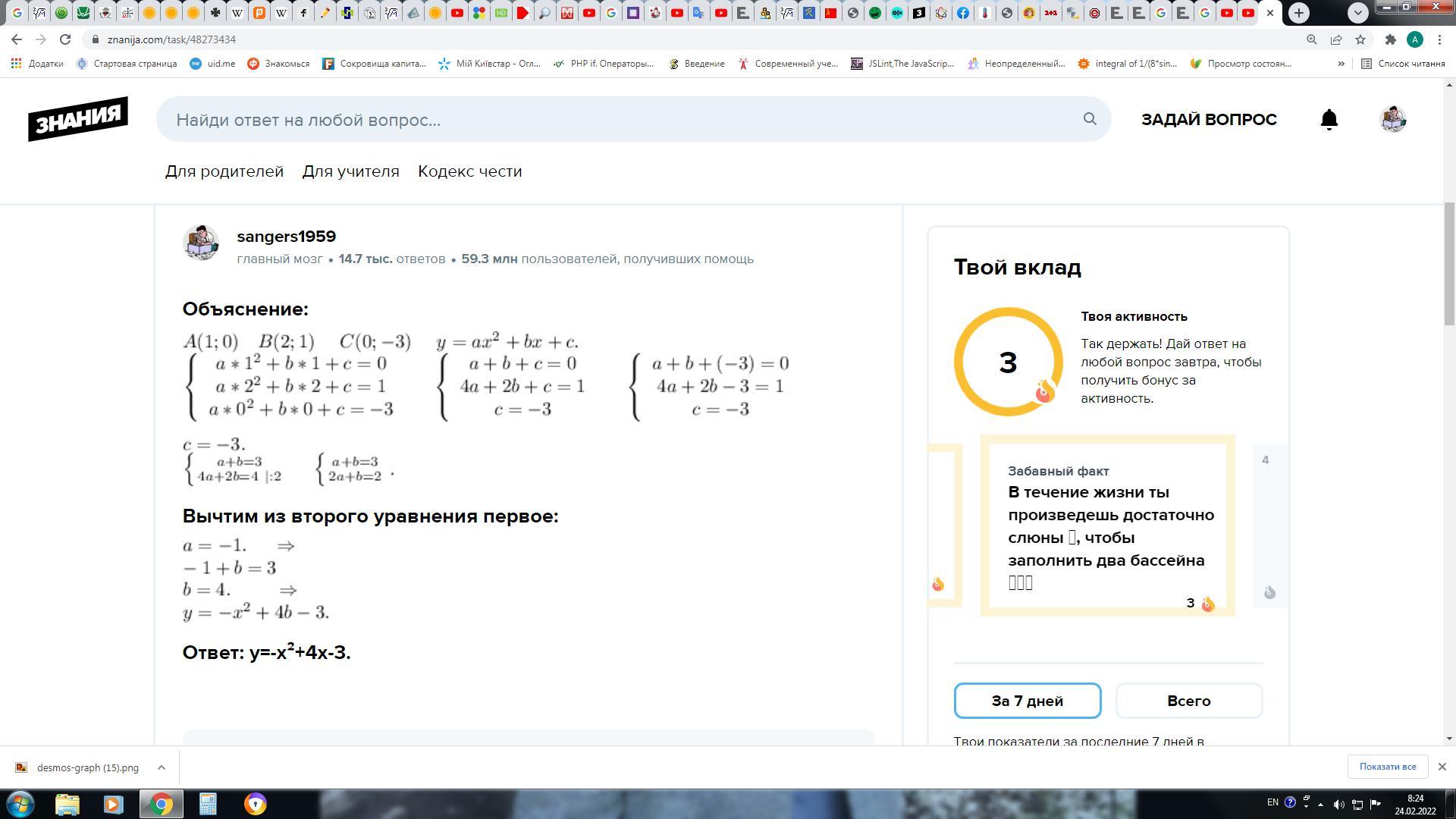Click the notification bell icon
Viewport: 1456px width, 819px height.
[x=1329, y=120]
